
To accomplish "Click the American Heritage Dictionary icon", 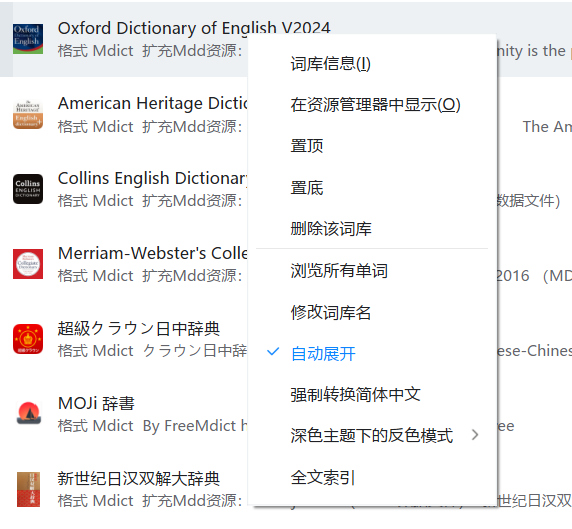I will [x=28, y=114].
